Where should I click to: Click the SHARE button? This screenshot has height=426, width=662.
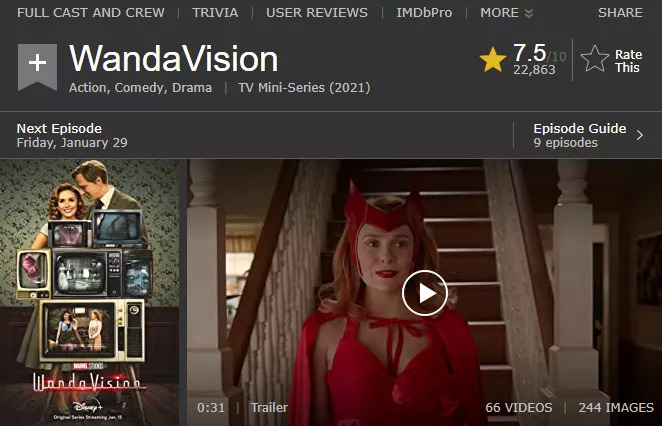(x=620, y=13)
